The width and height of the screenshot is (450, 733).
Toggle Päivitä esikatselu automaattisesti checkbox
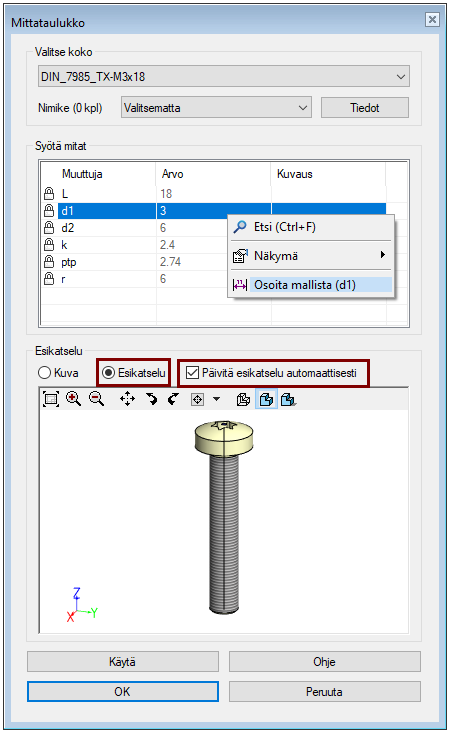pos(192,373)
